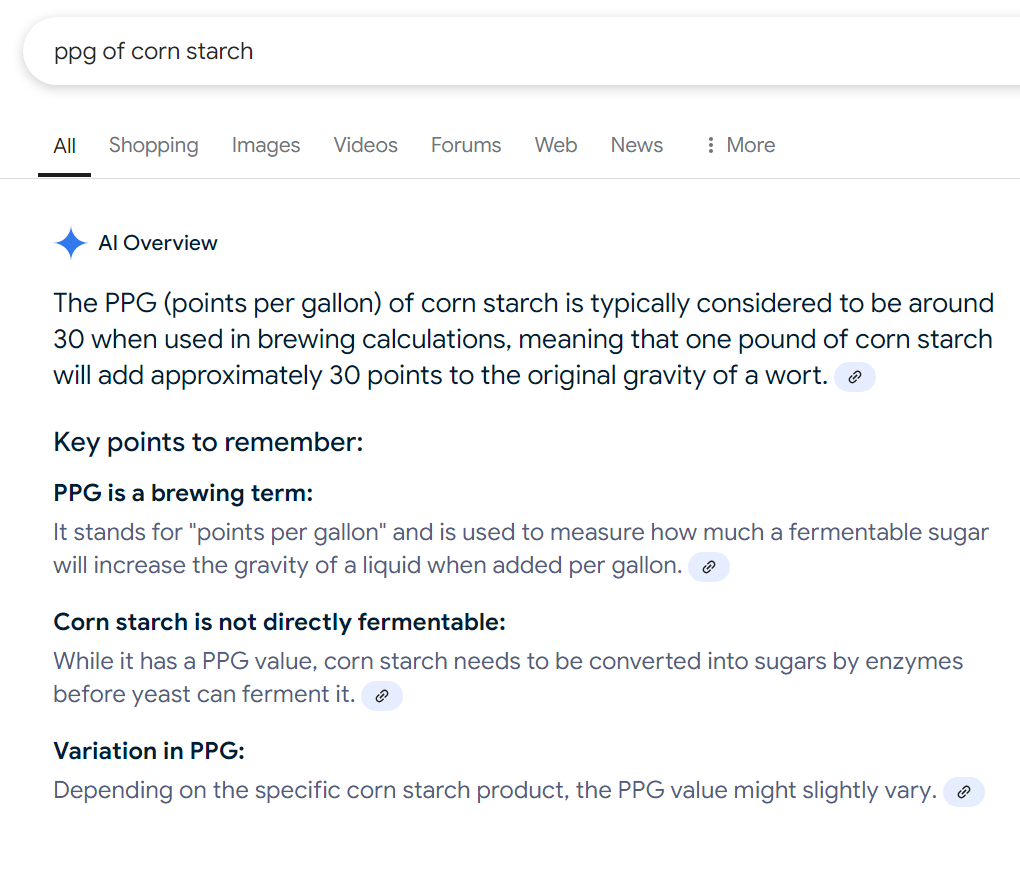
Task: Open source link after wort sentence
Action: pyautogui.click(x=855, y=377)
